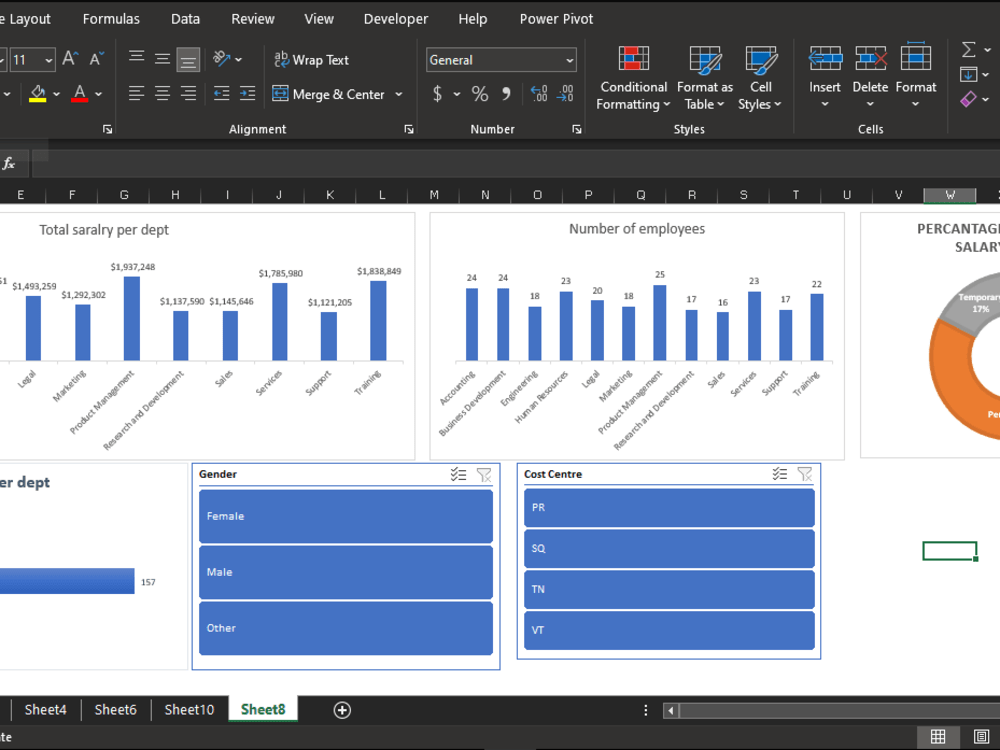Apply top align to cell content

pos(136,59)
